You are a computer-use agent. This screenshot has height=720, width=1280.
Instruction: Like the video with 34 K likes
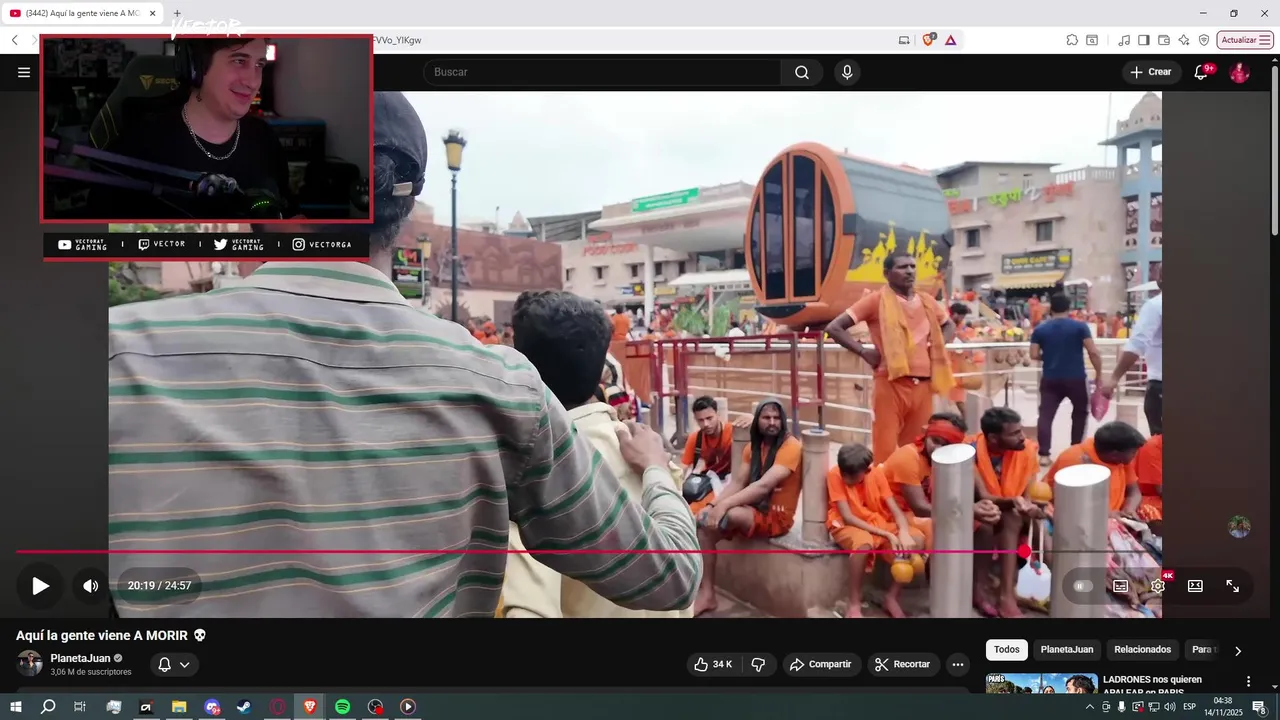(x=712, y=664)
